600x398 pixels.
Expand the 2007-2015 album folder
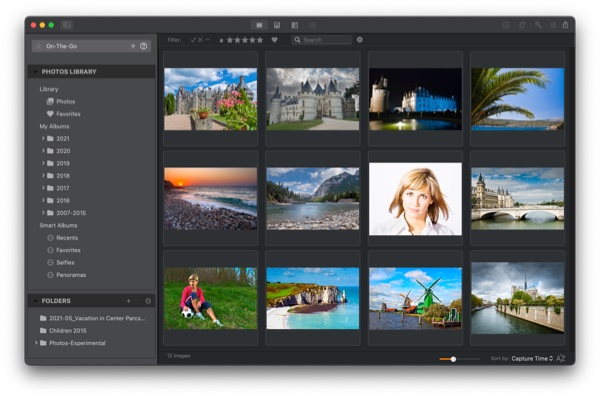(43, 212)
